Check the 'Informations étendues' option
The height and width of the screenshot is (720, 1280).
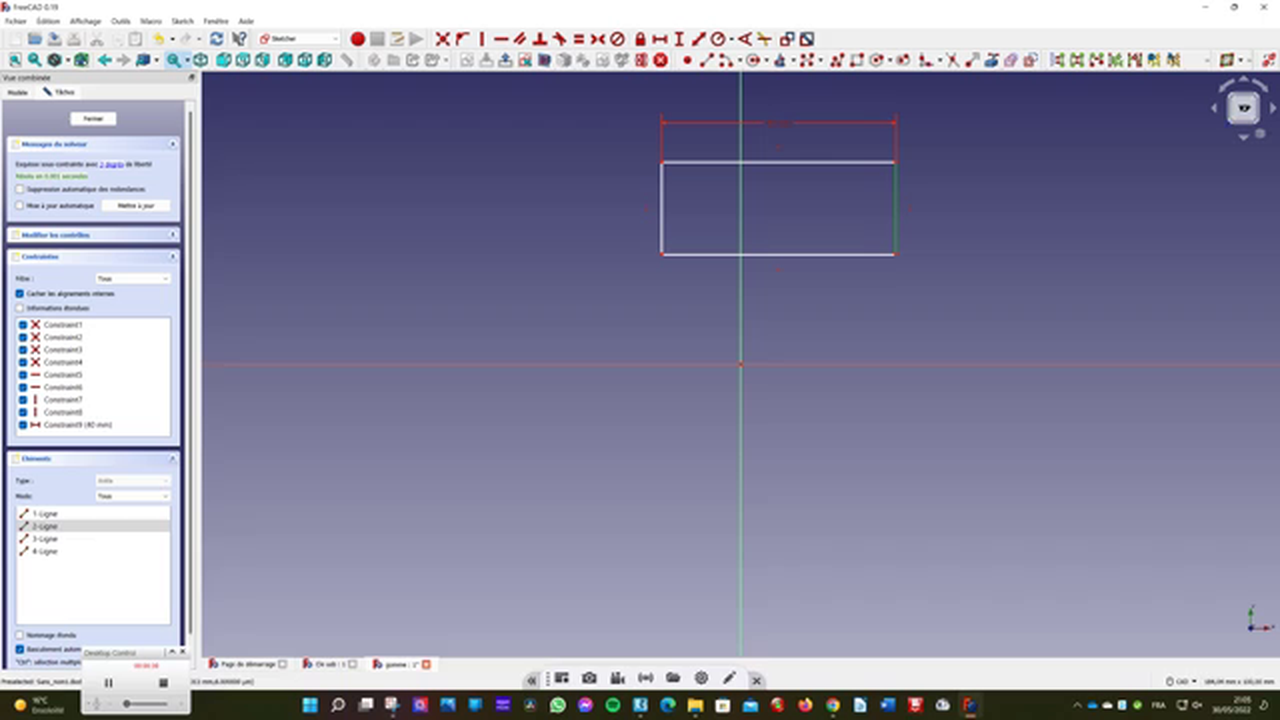click(20, 308)
